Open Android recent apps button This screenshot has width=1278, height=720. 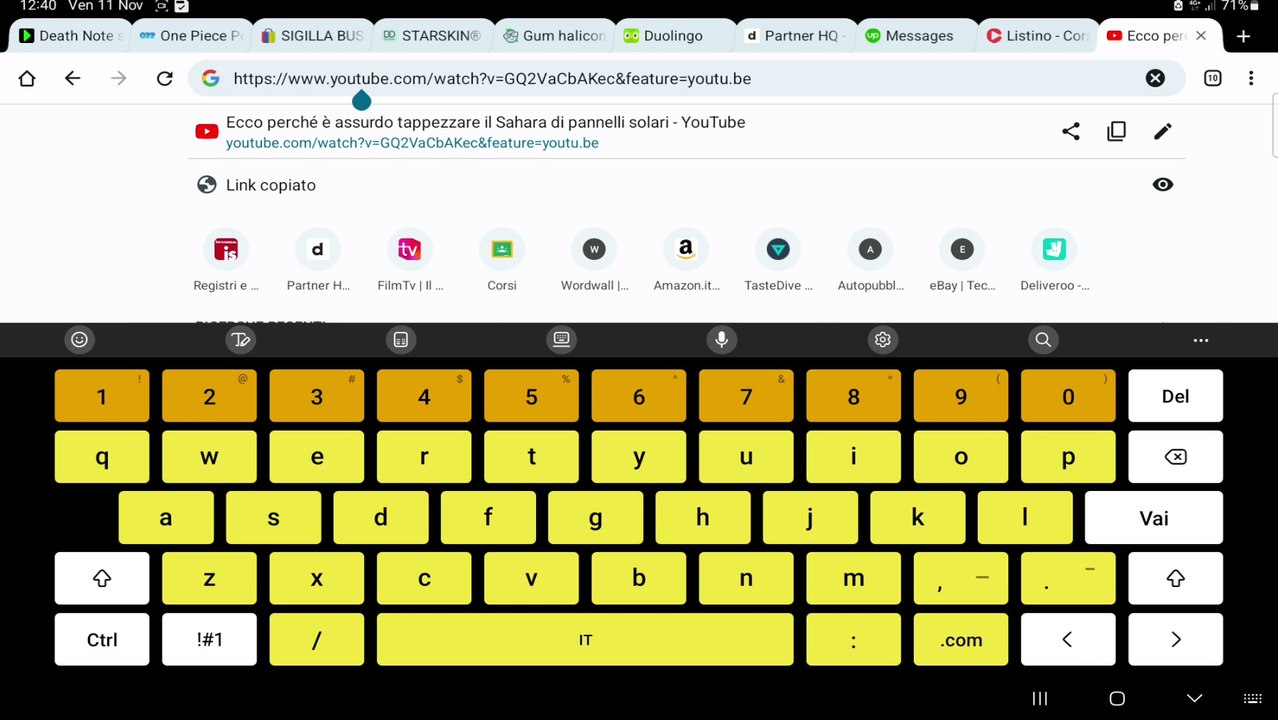tap(1039, 698)
